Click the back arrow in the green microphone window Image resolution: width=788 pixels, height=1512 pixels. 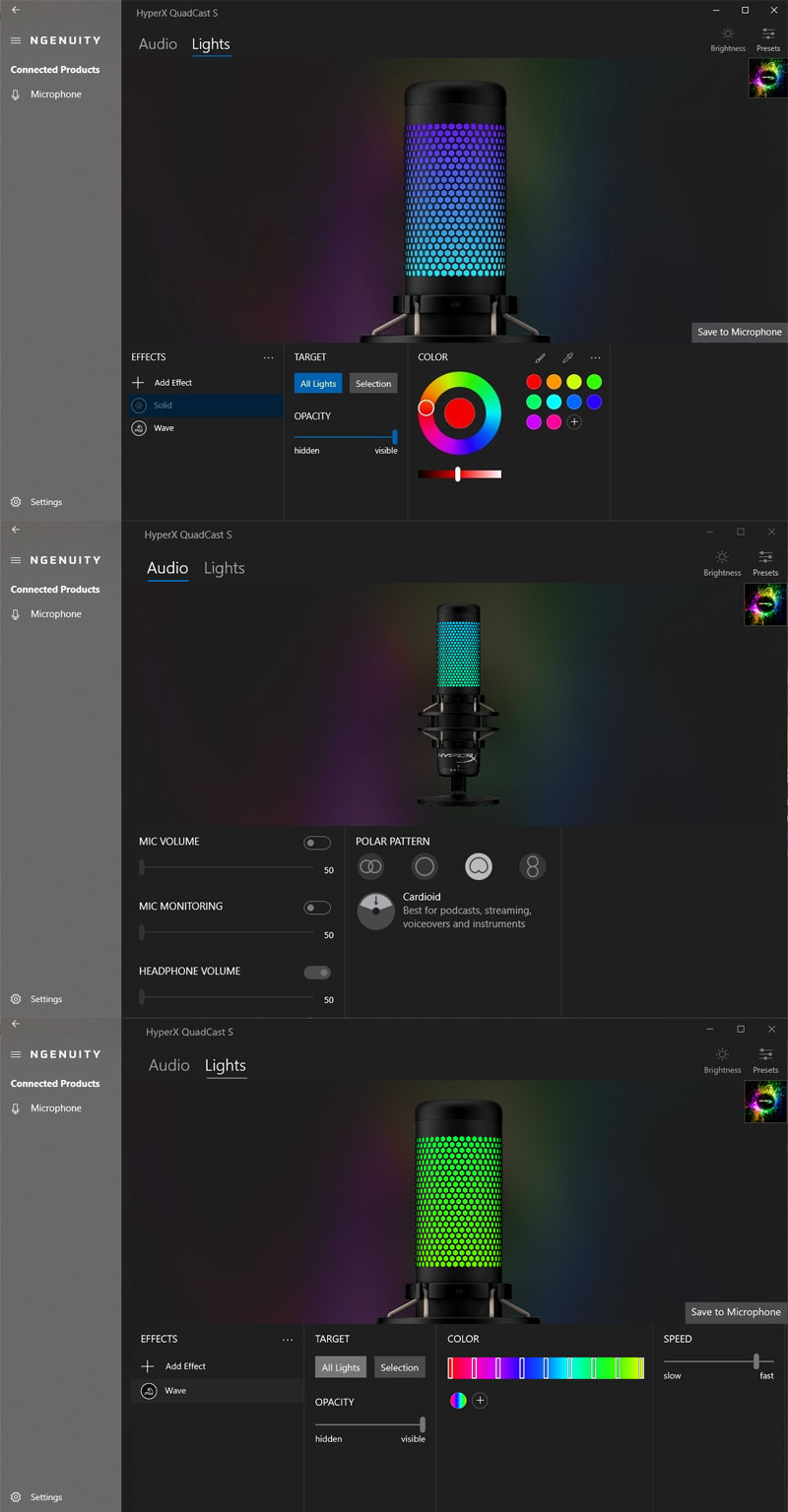click(15, 1025)
